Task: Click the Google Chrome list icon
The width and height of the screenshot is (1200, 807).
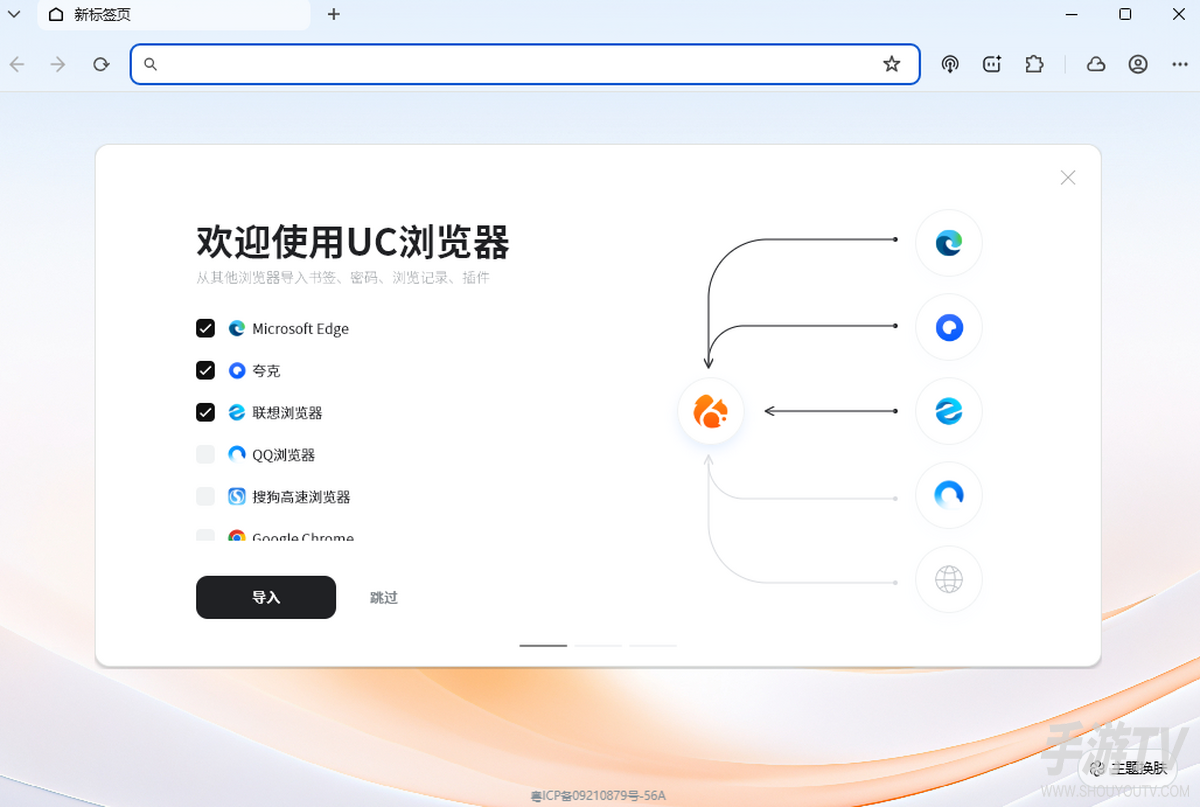Action: 237,536
